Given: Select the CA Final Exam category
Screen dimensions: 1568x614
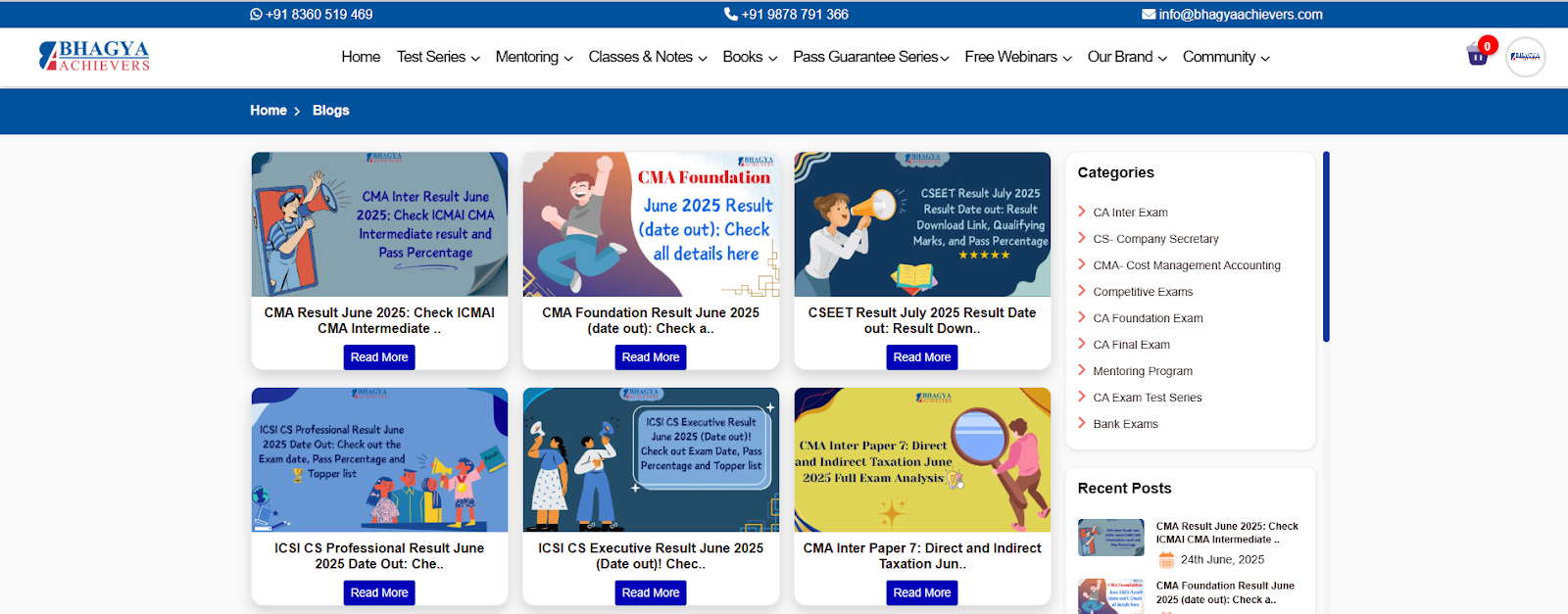Looking at the screenshot, I should 1131,345.
